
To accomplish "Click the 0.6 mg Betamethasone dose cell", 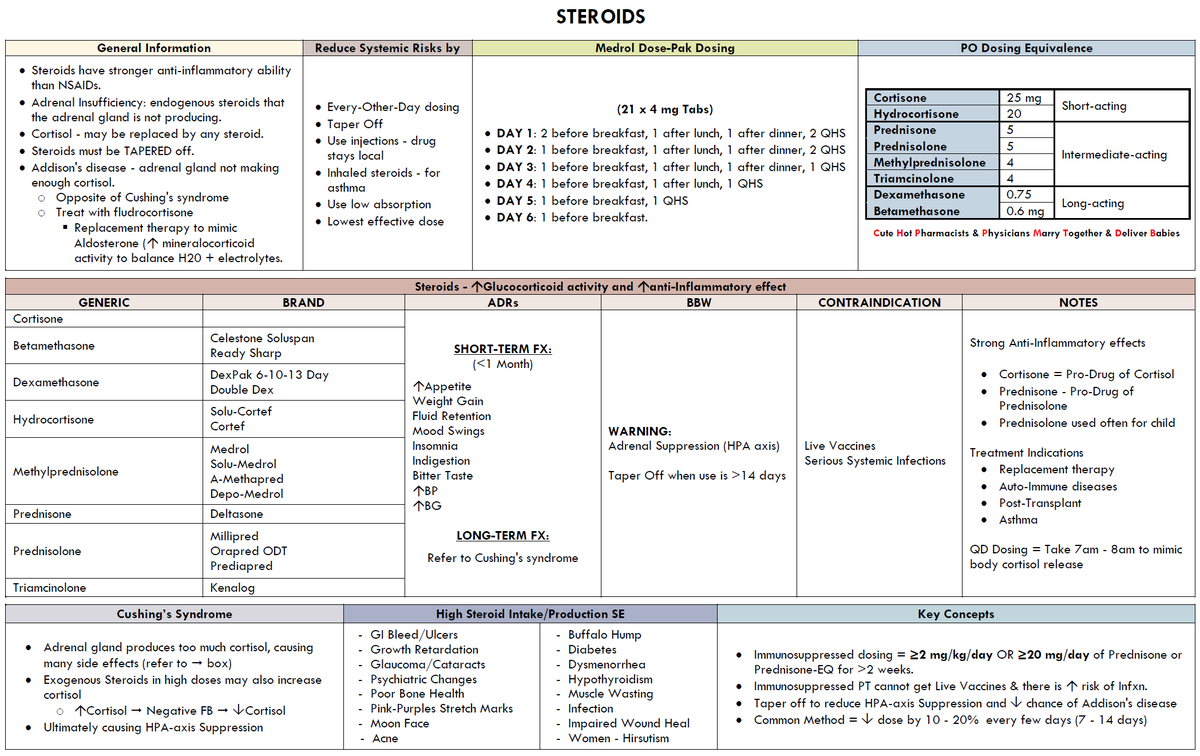I will tap(1024, 211).
